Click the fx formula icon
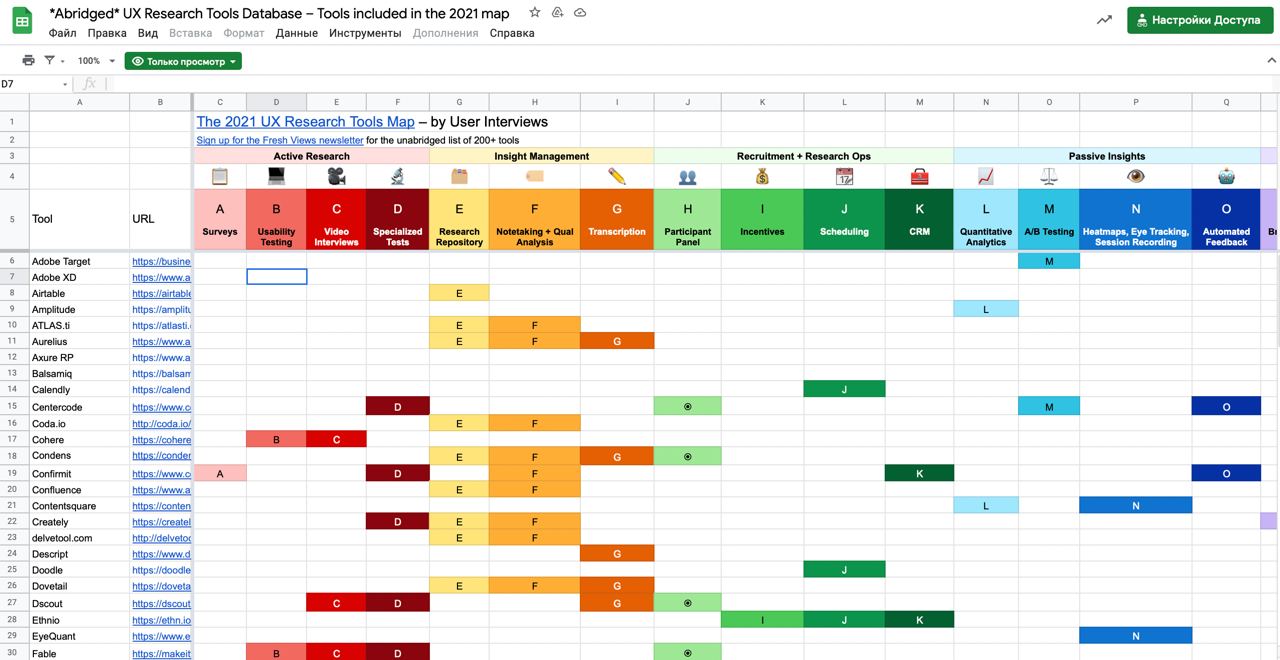1280x660 pixels. pyautogui.click(x=89, y=84)
